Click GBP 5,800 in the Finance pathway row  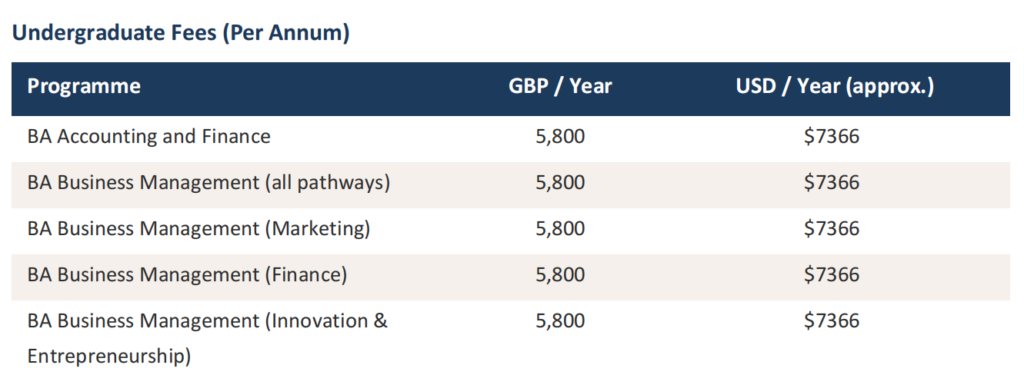click(x=560, y=275)
